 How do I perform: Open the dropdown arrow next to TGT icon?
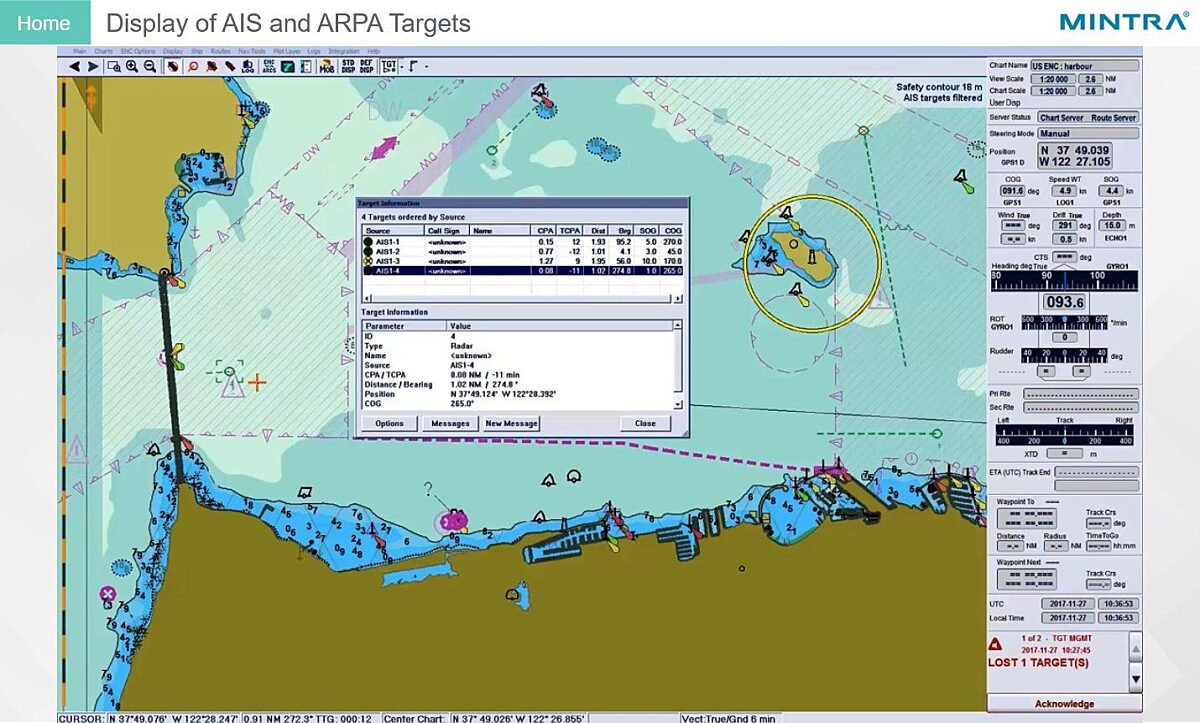[x=402, y=67]
